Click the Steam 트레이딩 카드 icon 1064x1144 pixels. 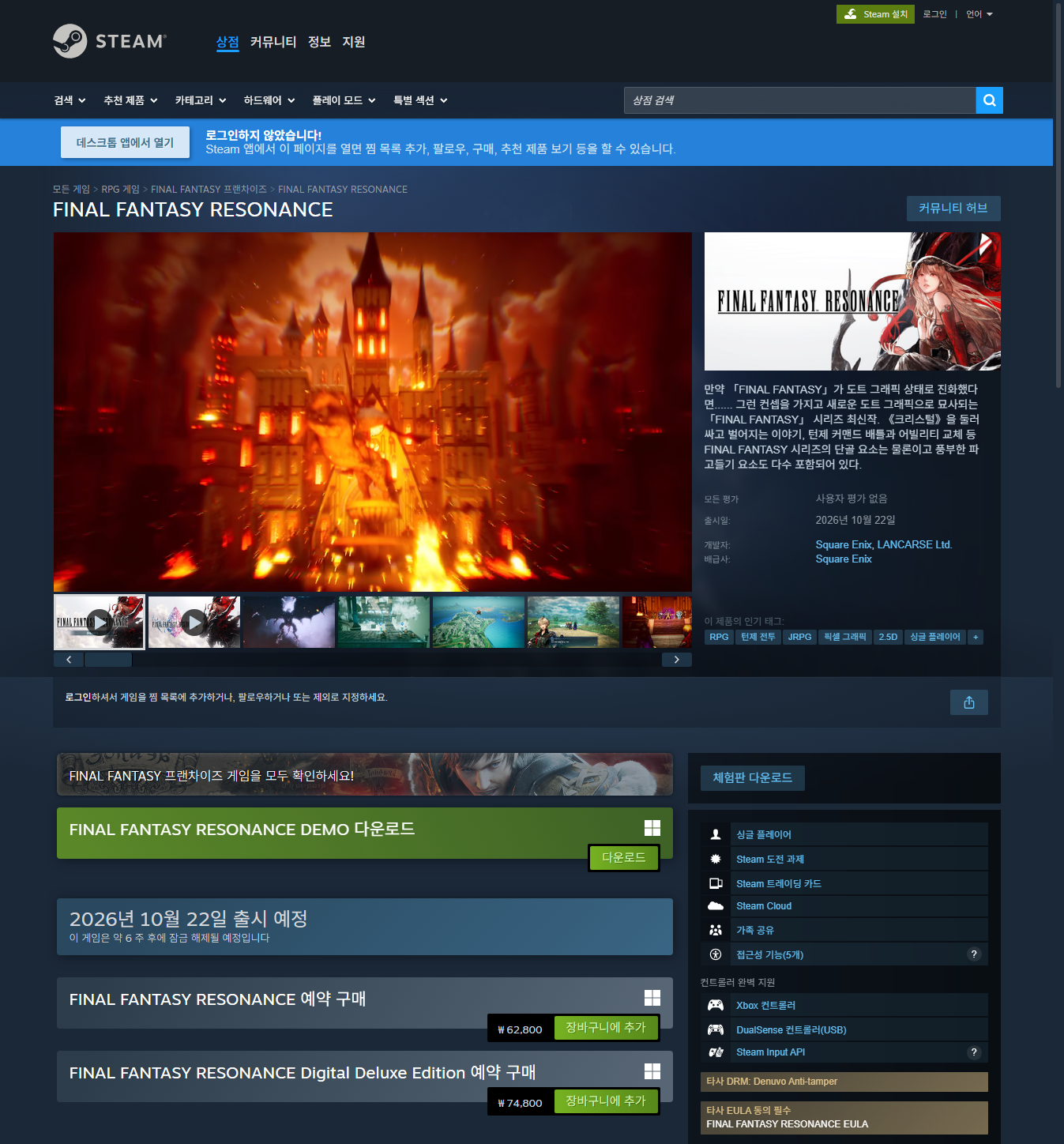coord(716,883)
